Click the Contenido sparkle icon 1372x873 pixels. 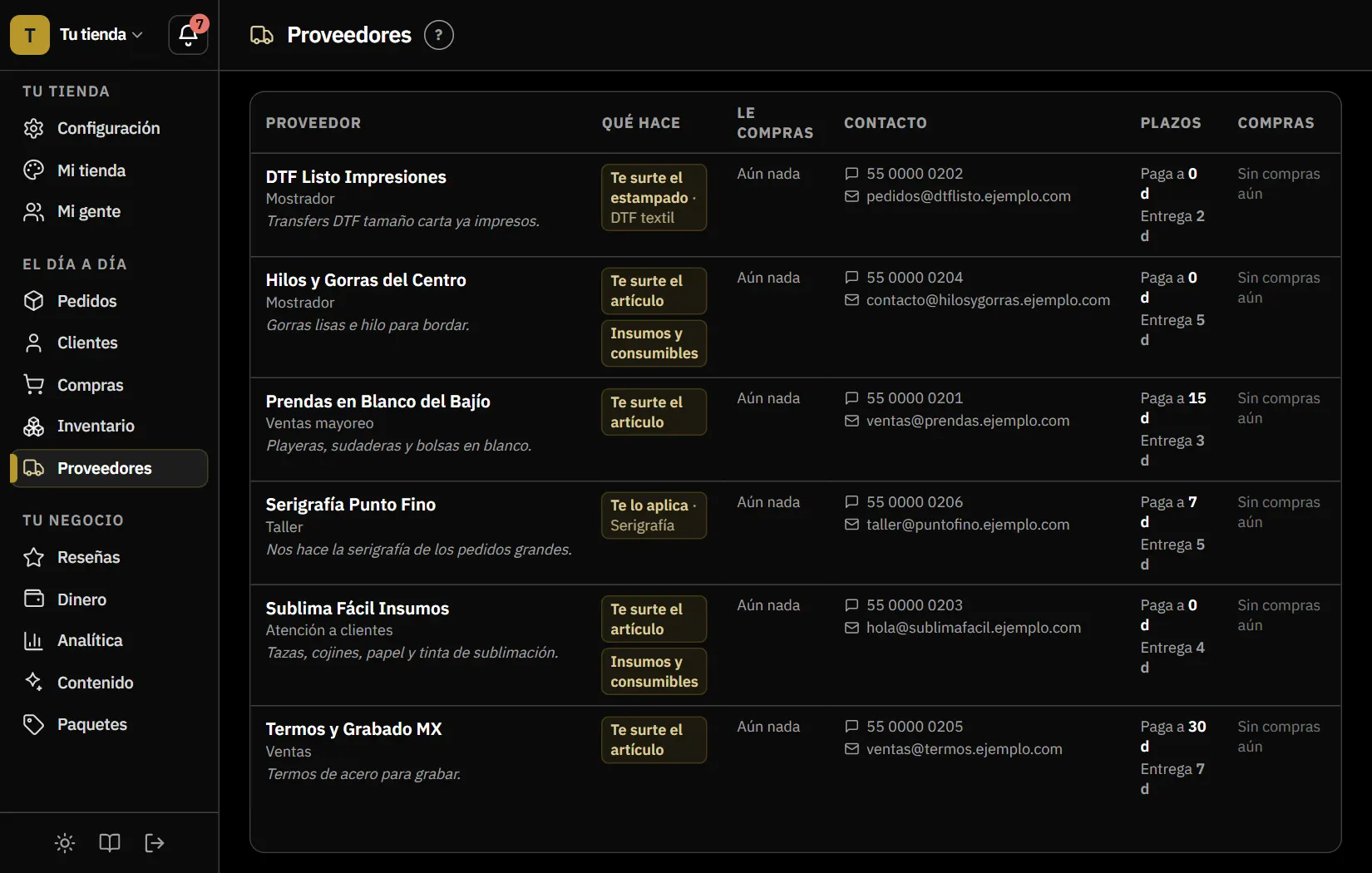tap(33, 683)
